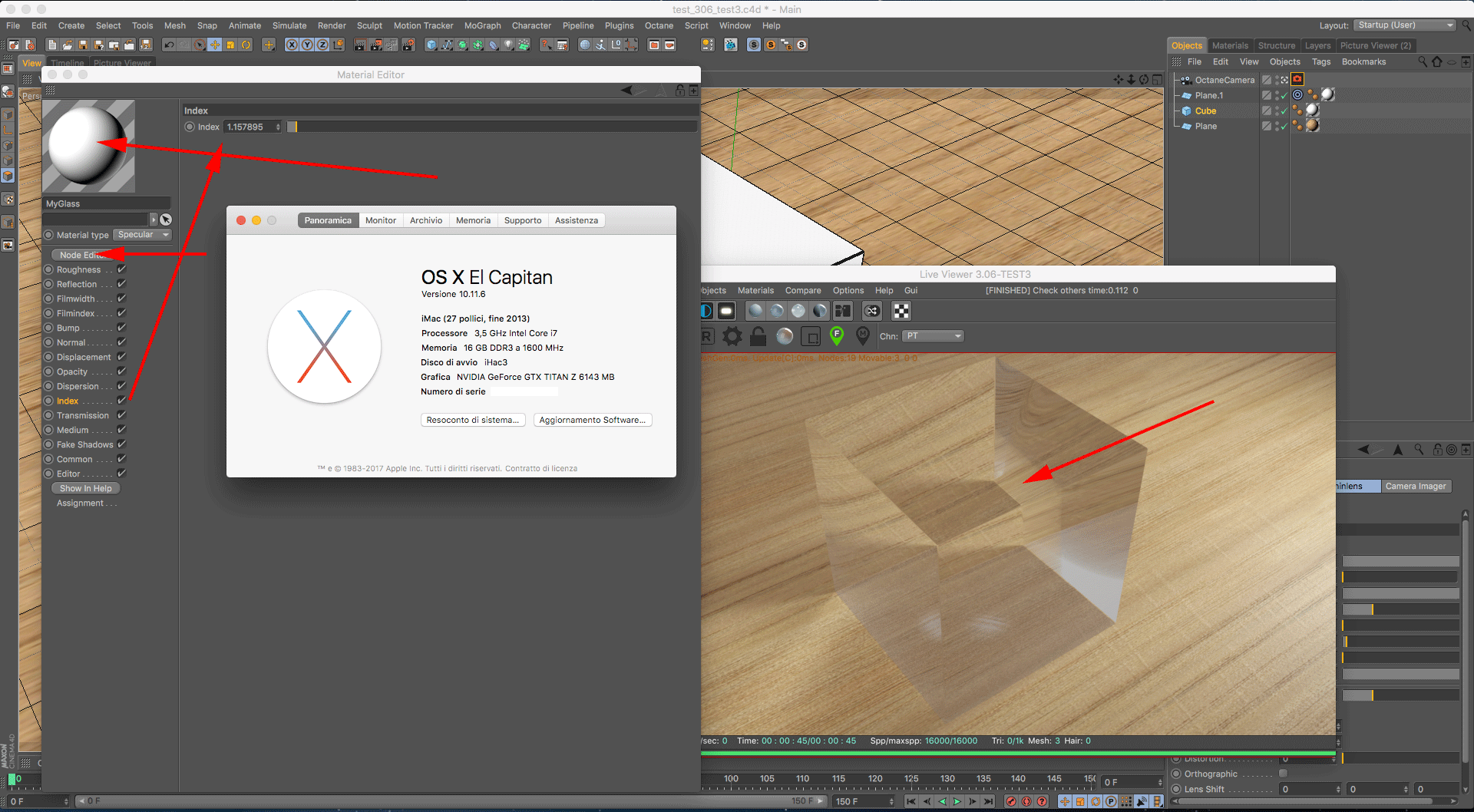Click the autokeying icon next to record

pyautogui.click(x=1026, y=801)
